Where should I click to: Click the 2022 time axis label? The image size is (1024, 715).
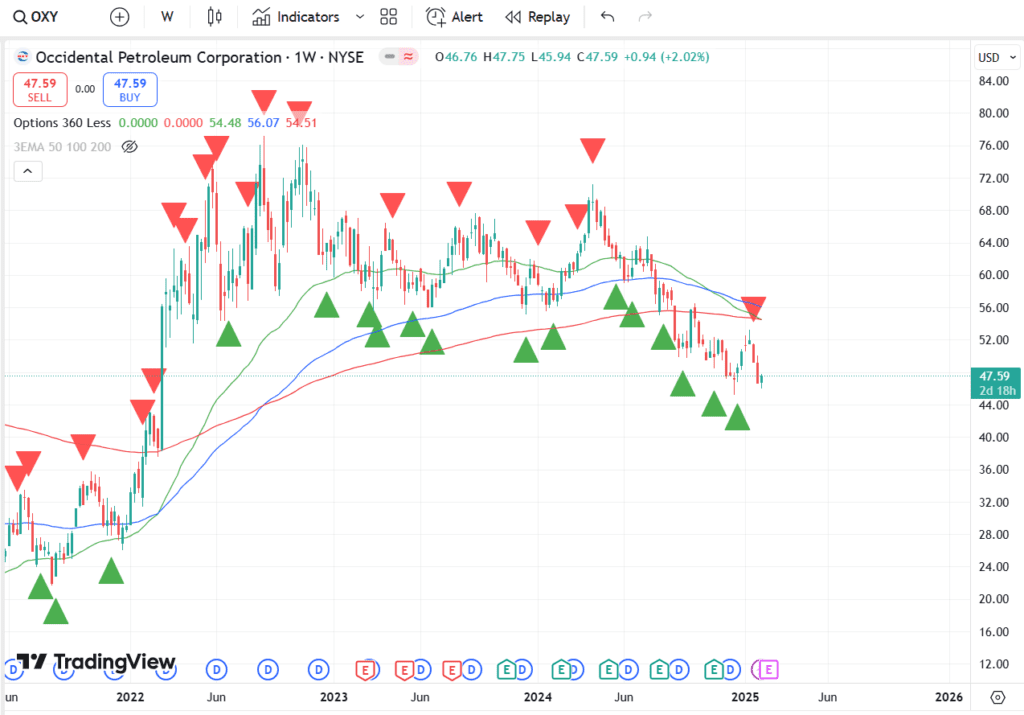click(130, 697)
